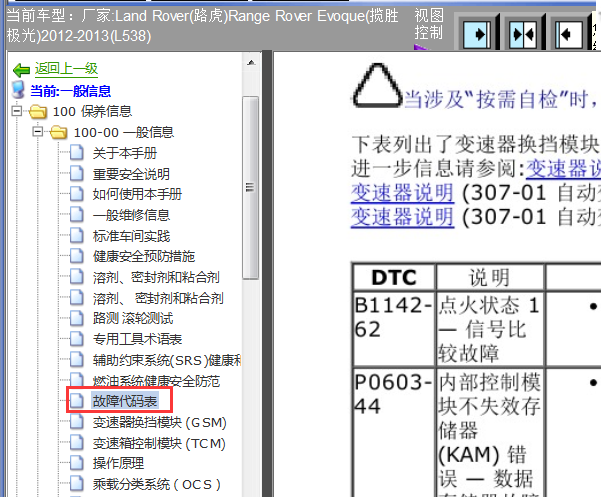Open 关于本手册 document
Screen dimensions: 601x497
125,153
